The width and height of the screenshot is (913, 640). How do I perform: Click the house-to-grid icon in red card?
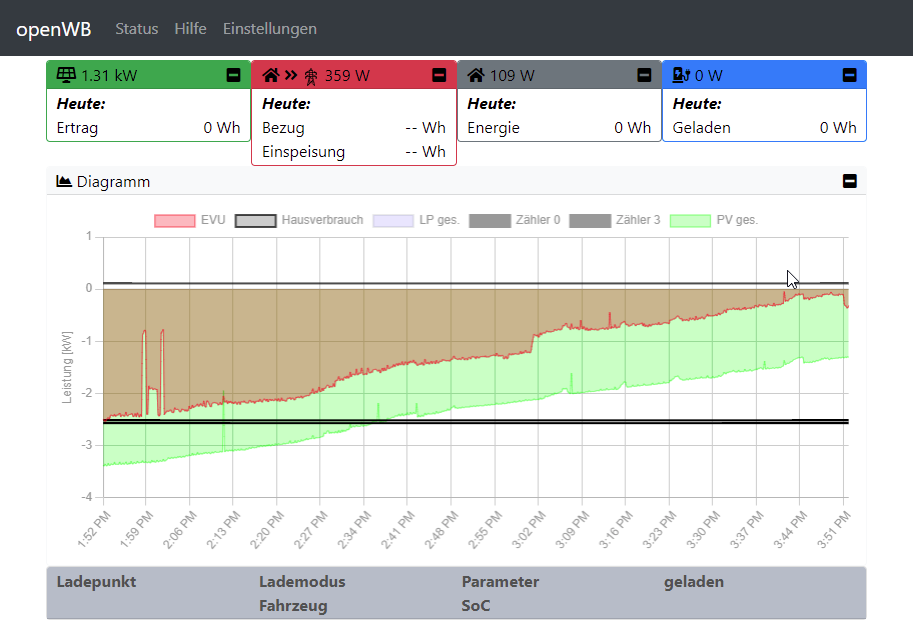pos(290,75)
